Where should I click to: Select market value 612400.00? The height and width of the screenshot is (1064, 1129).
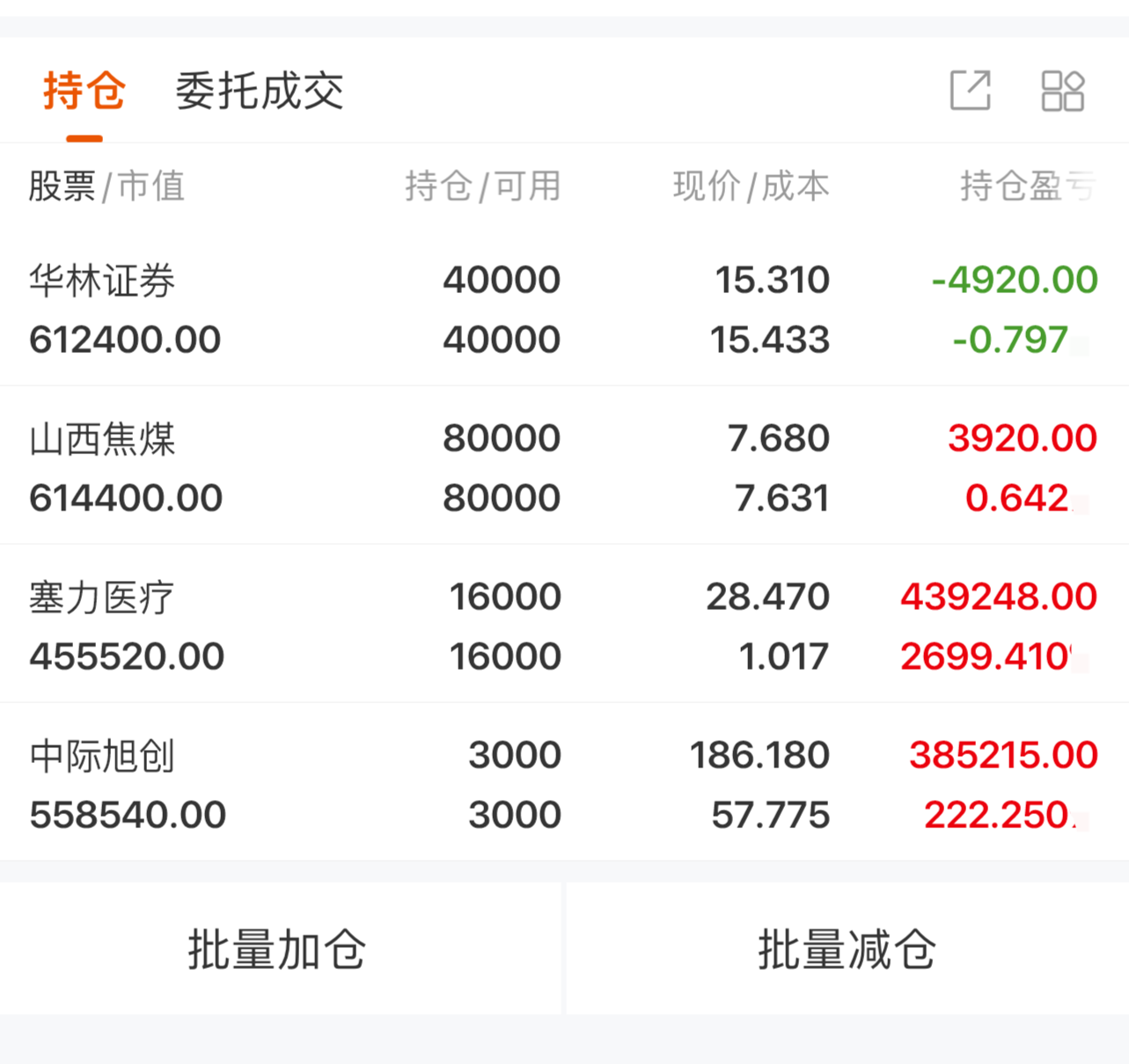click(x=125, y=340)
